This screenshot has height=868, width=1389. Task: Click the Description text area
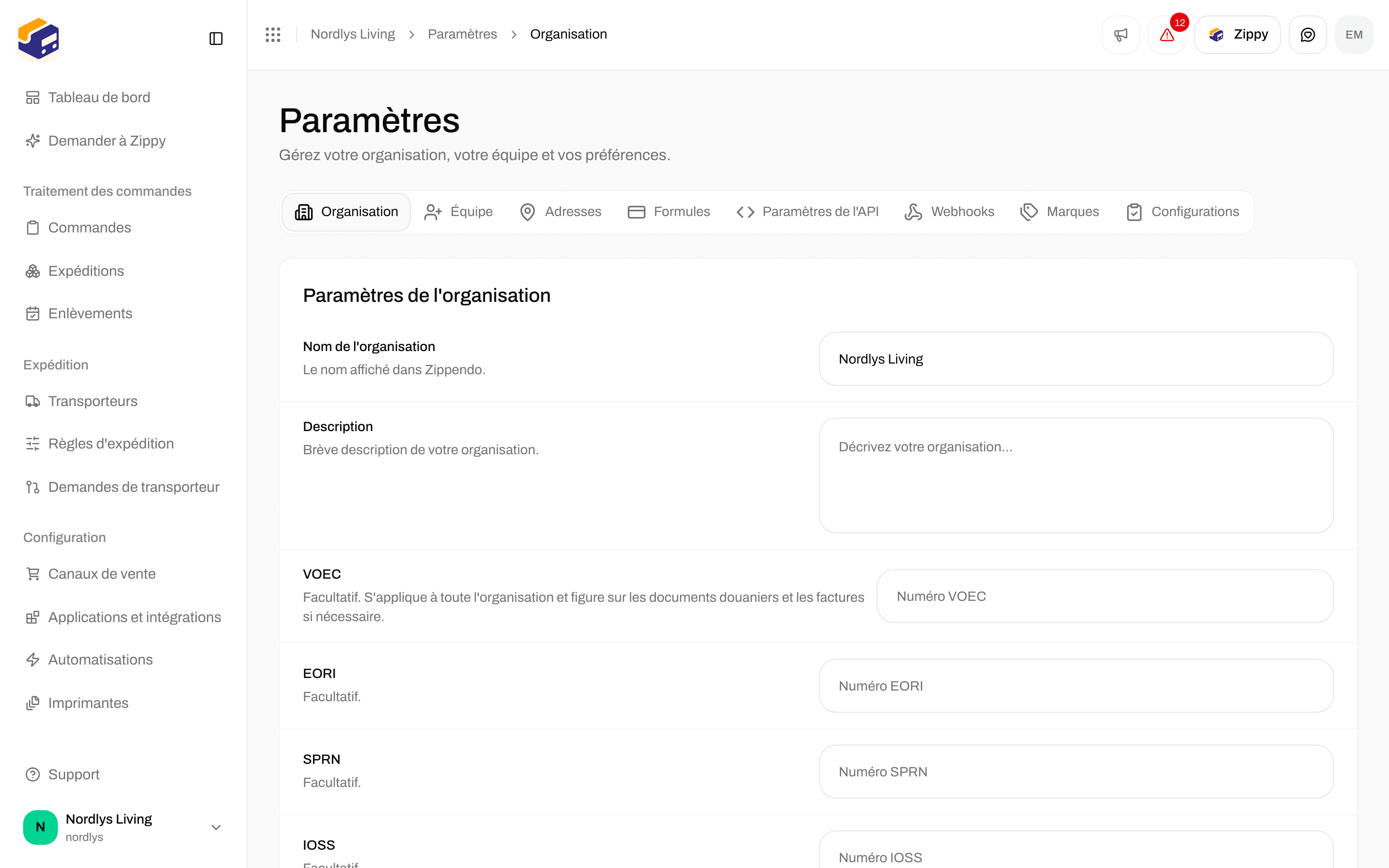pyautogui.click(x=1076, y=475)
